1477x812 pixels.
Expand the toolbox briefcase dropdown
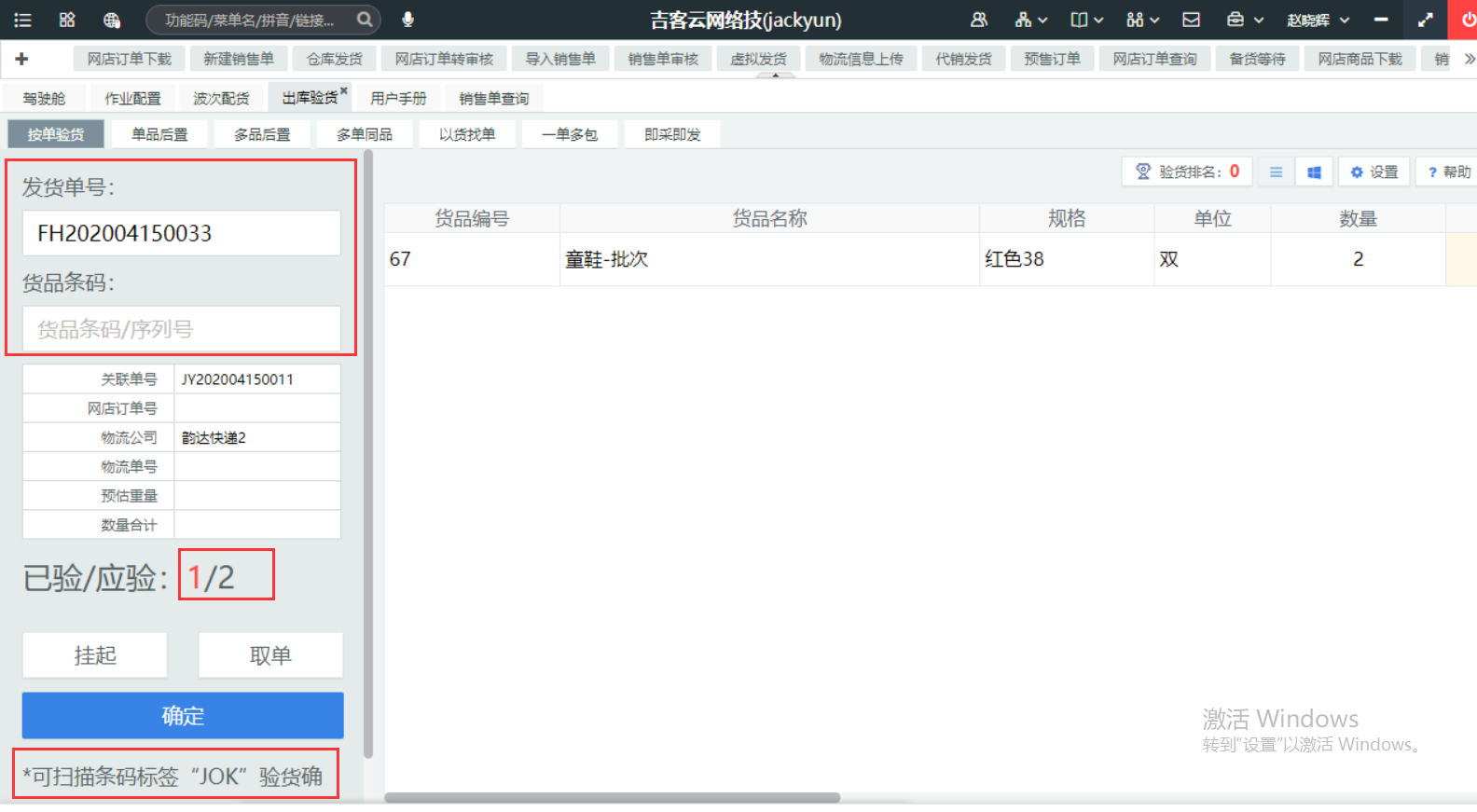click(x=1245, y=20)
